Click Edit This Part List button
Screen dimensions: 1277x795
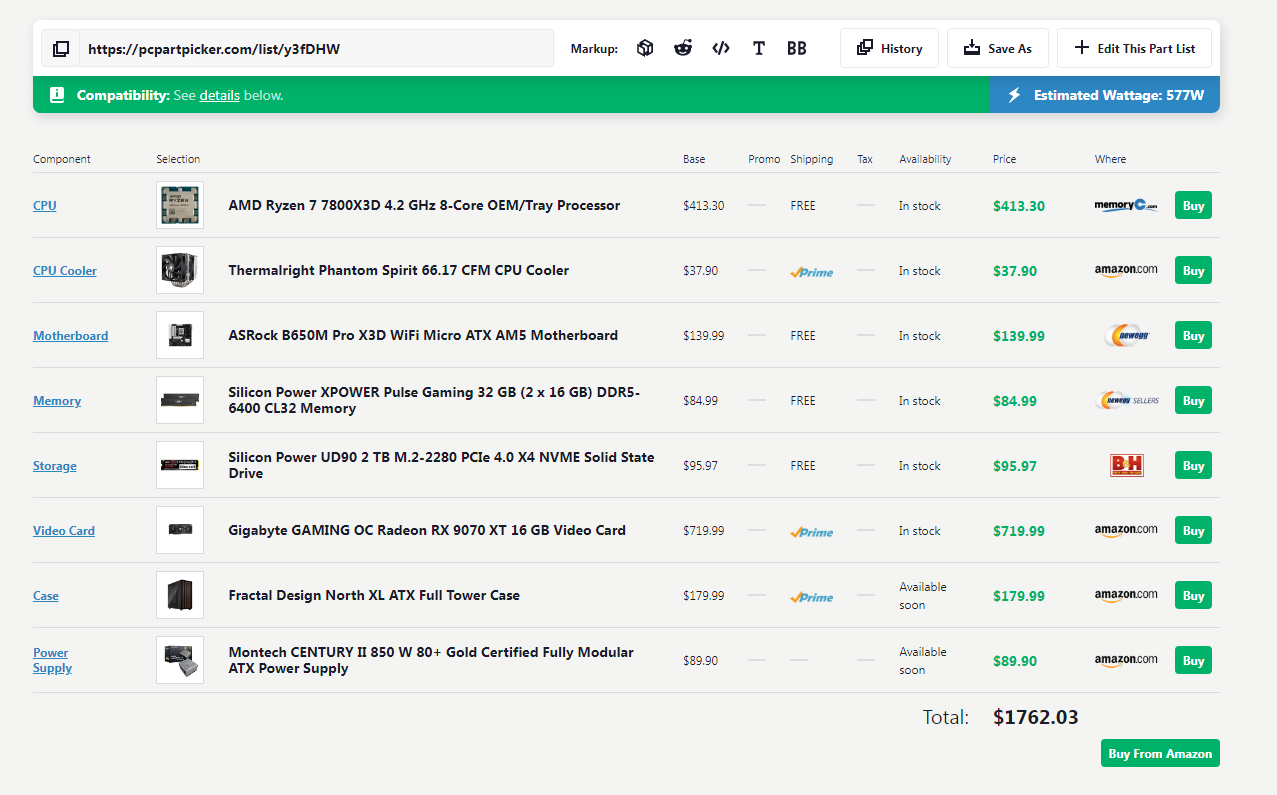[1134, 48]
